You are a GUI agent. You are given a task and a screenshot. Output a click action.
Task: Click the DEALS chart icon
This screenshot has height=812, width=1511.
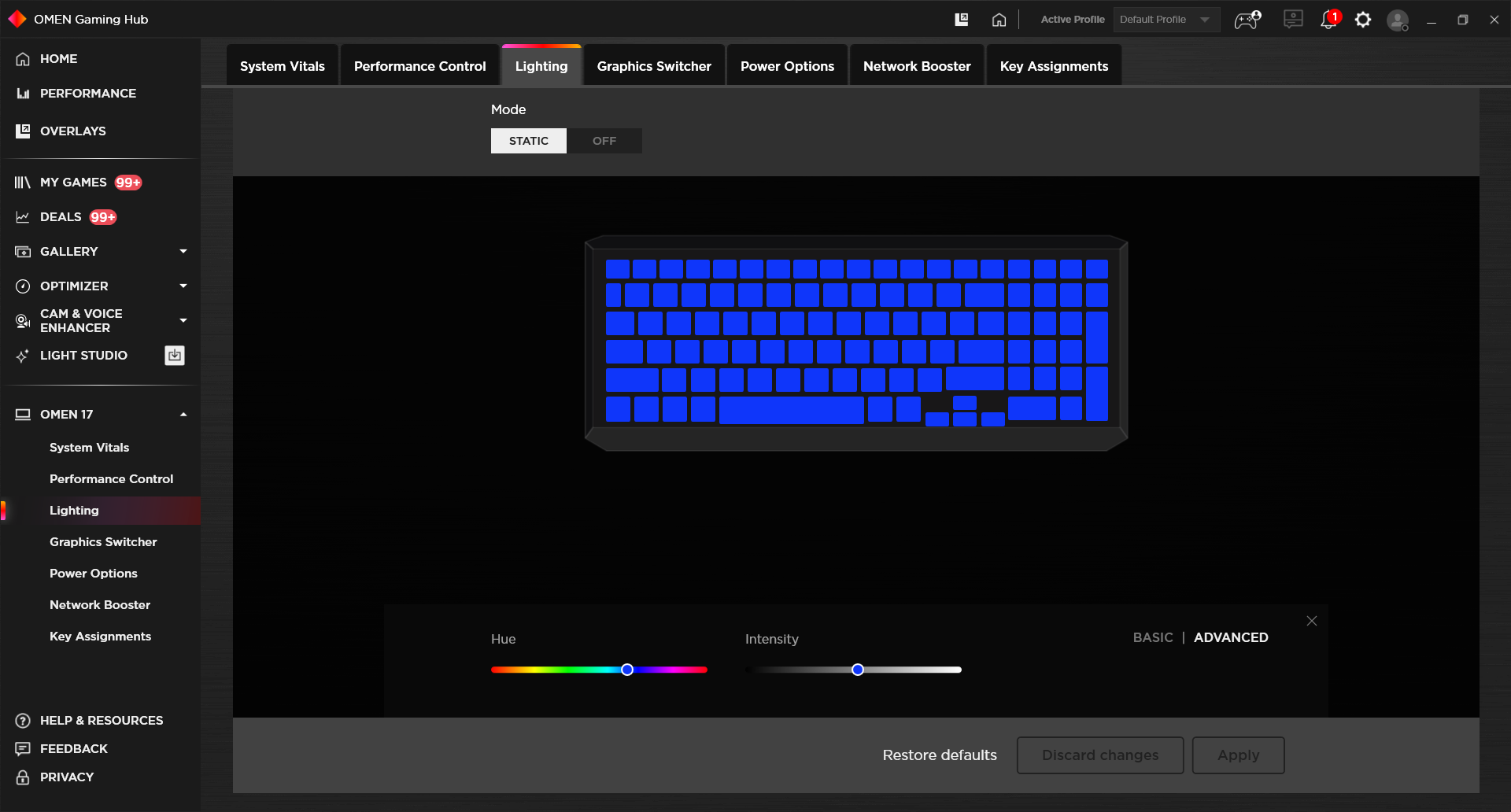(x=23, y=217)
